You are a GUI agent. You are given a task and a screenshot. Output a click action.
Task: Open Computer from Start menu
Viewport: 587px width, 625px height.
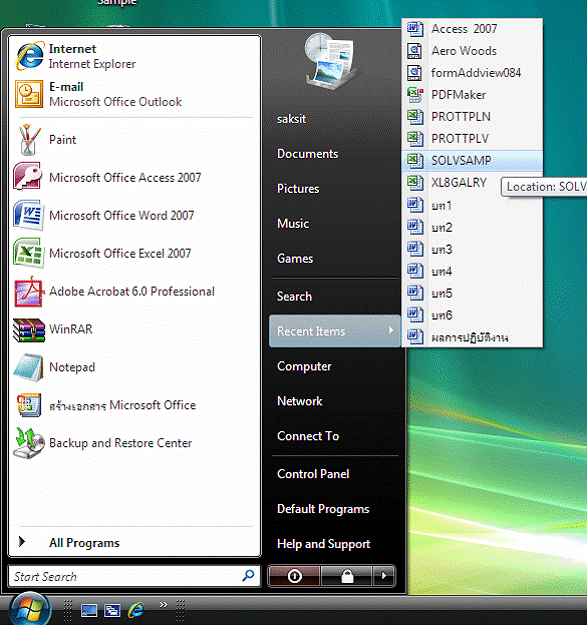(304, 366)
